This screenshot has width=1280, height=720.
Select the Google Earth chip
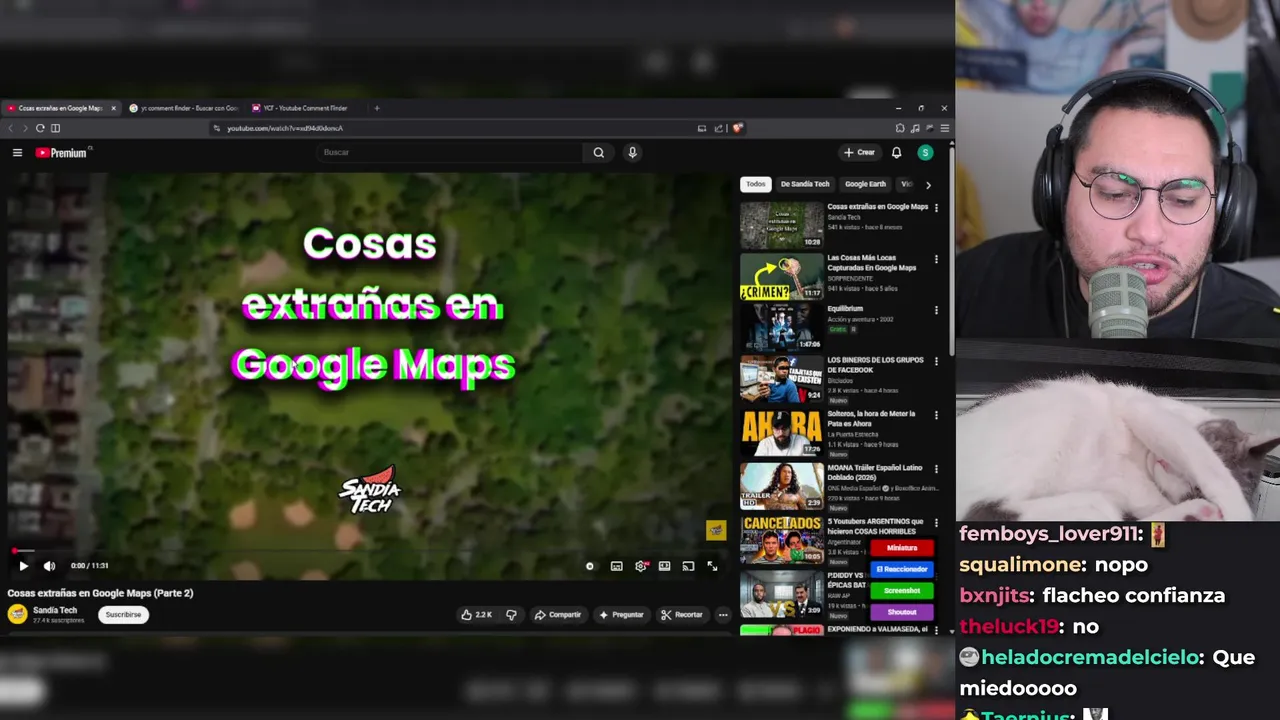865,184
